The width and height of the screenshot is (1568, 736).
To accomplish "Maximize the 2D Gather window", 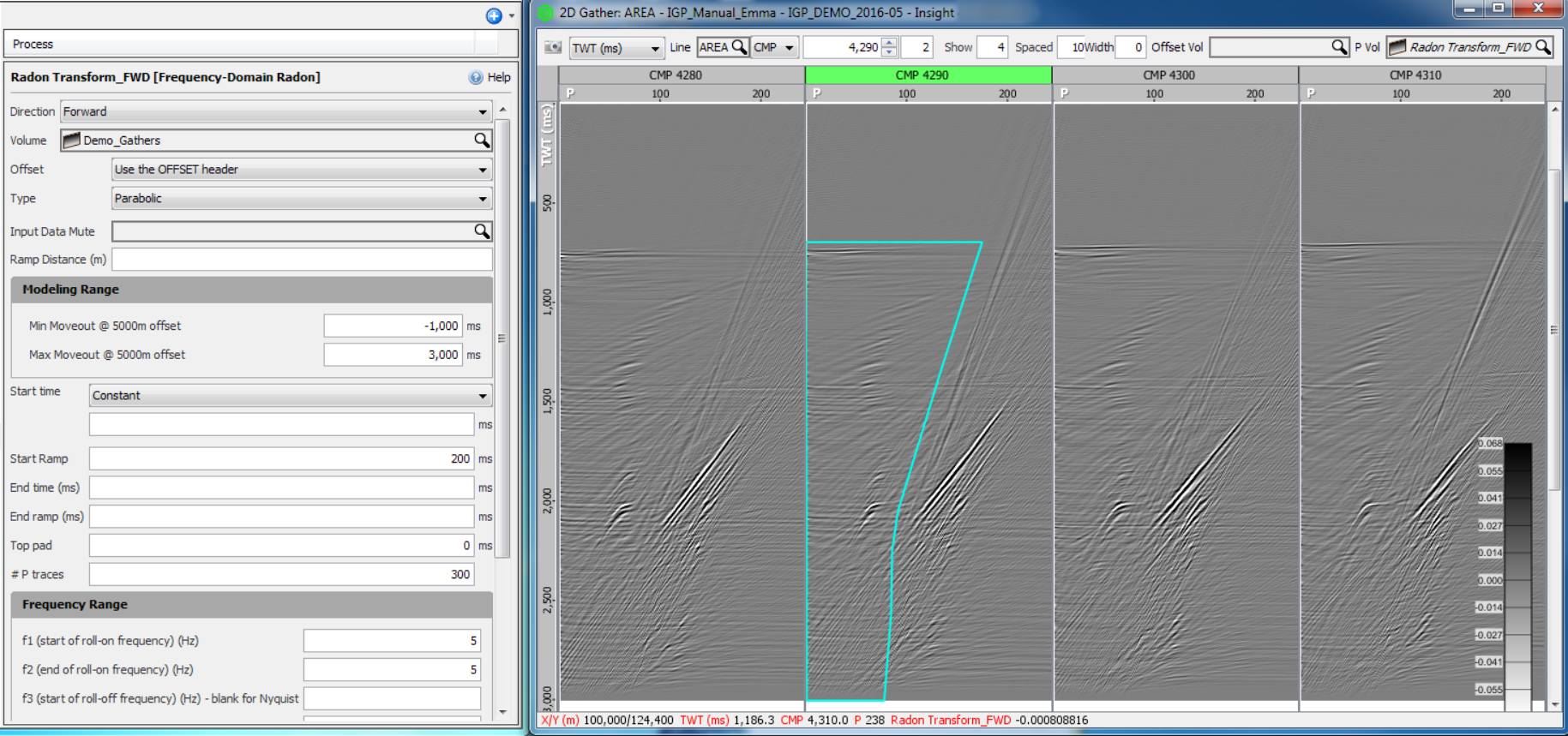I will tap(1499, 9).
